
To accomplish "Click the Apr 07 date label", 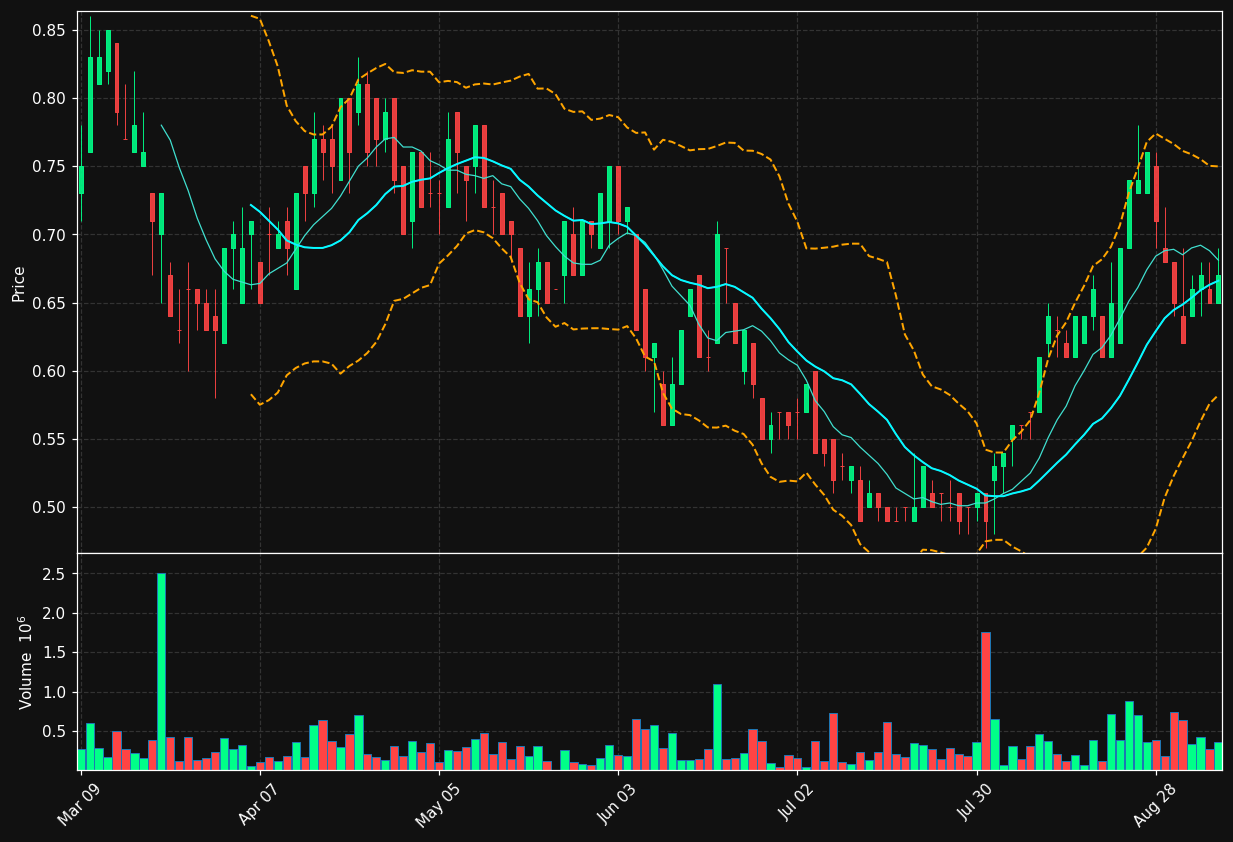I will pos(258,804).
